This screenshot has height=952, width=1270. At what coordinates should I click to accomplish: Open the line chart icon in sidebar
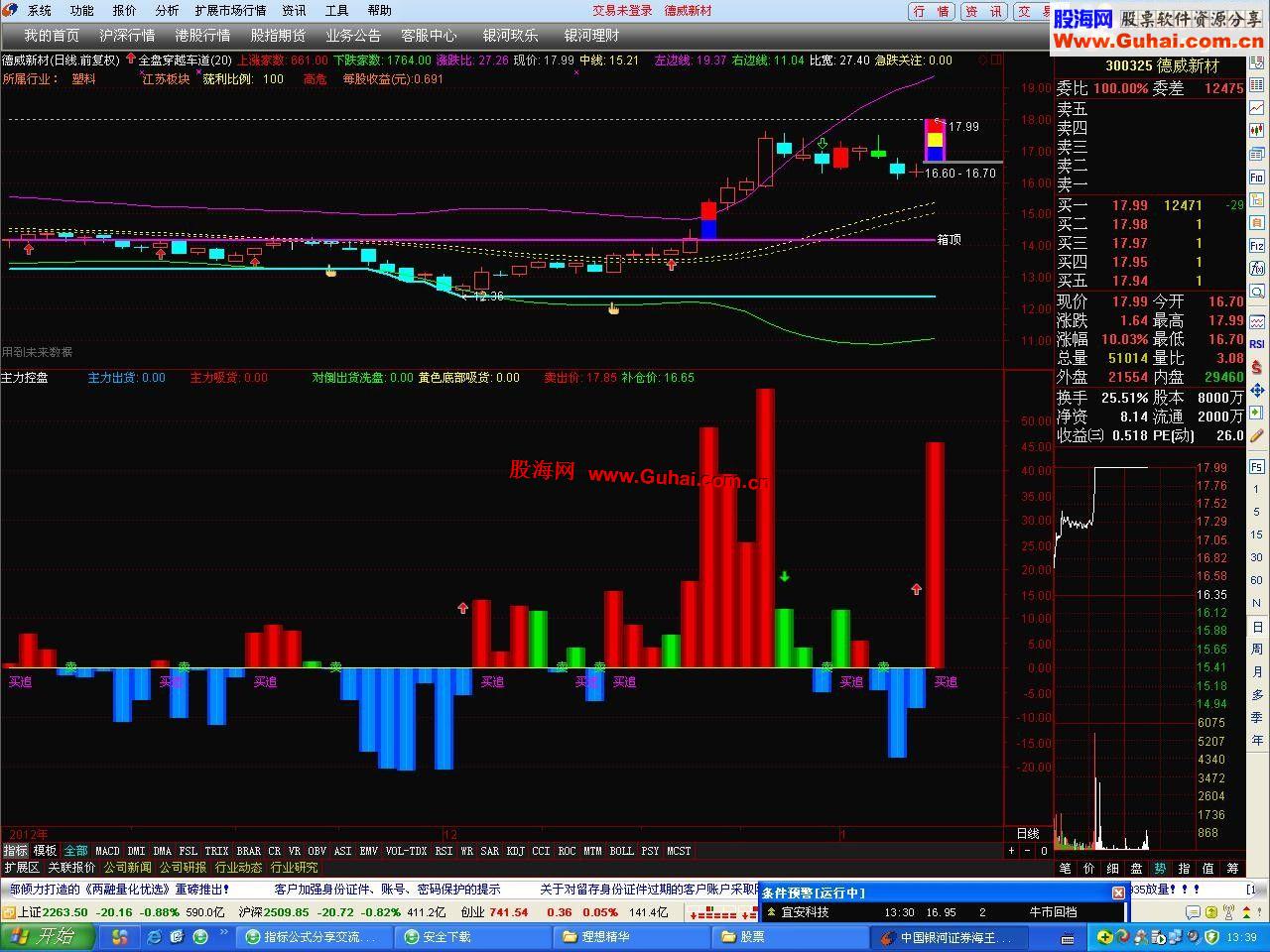point(1257,106)
